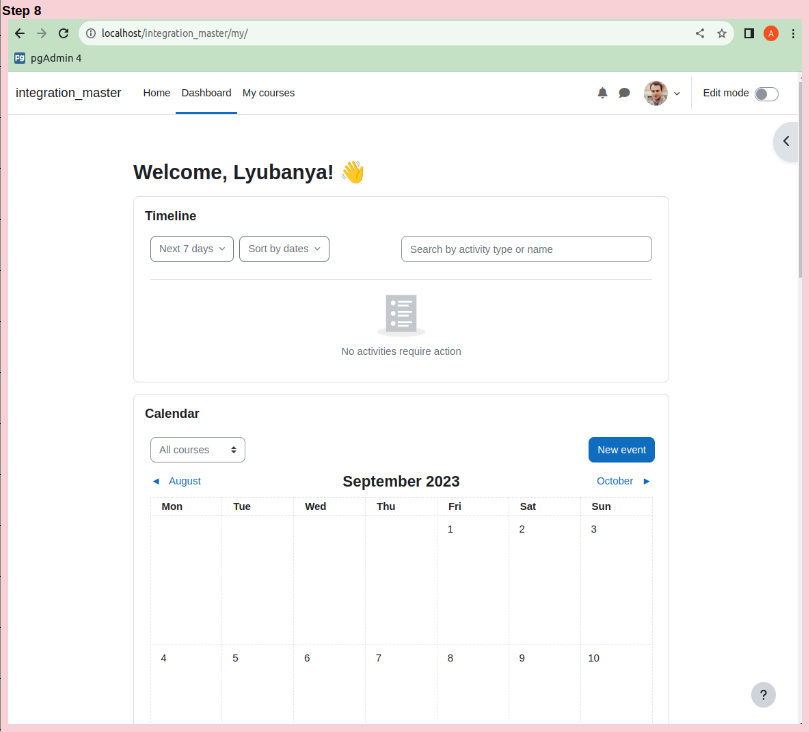Screen dimensions: 809x732
Task: Go back using browser back arrow
Action: [20, 34]
